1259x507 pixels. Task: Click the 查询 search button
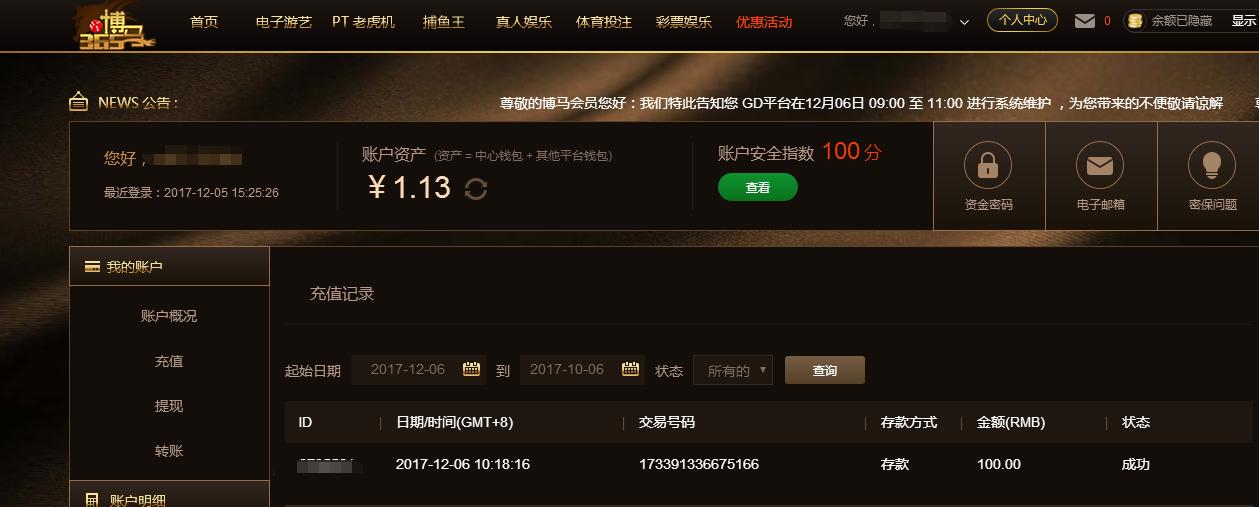click(825, 370)
